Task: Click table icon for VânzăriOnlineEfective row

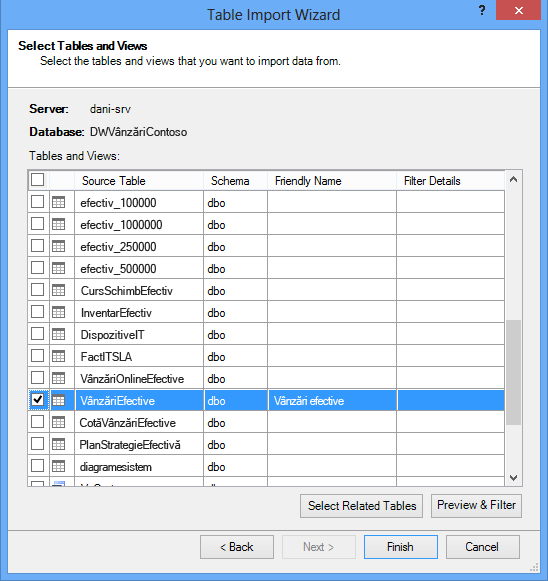Action: click(59, 378)
